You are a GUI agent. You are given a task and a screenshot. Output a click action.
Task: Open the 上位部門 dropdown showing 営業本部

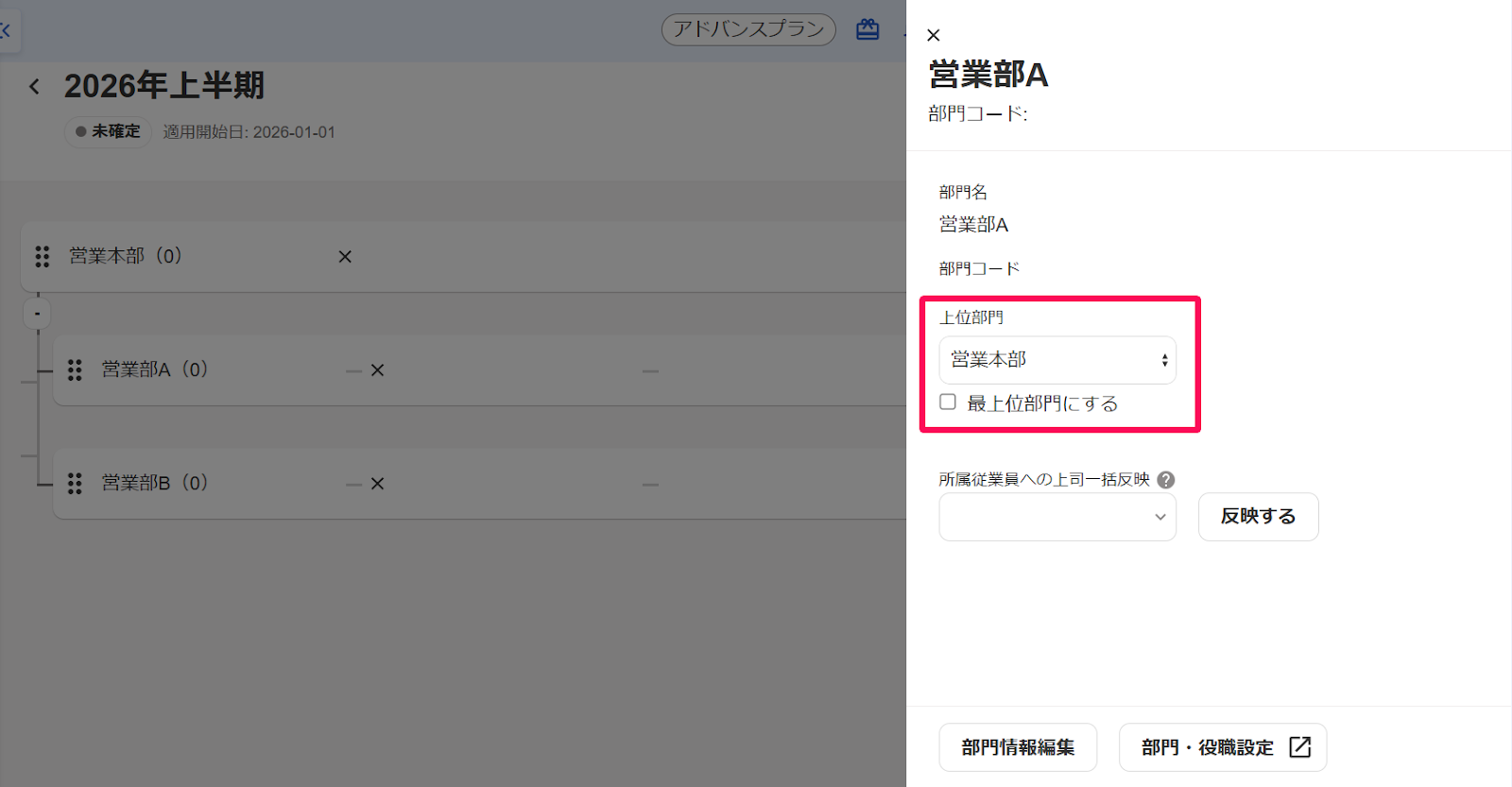1057,360
